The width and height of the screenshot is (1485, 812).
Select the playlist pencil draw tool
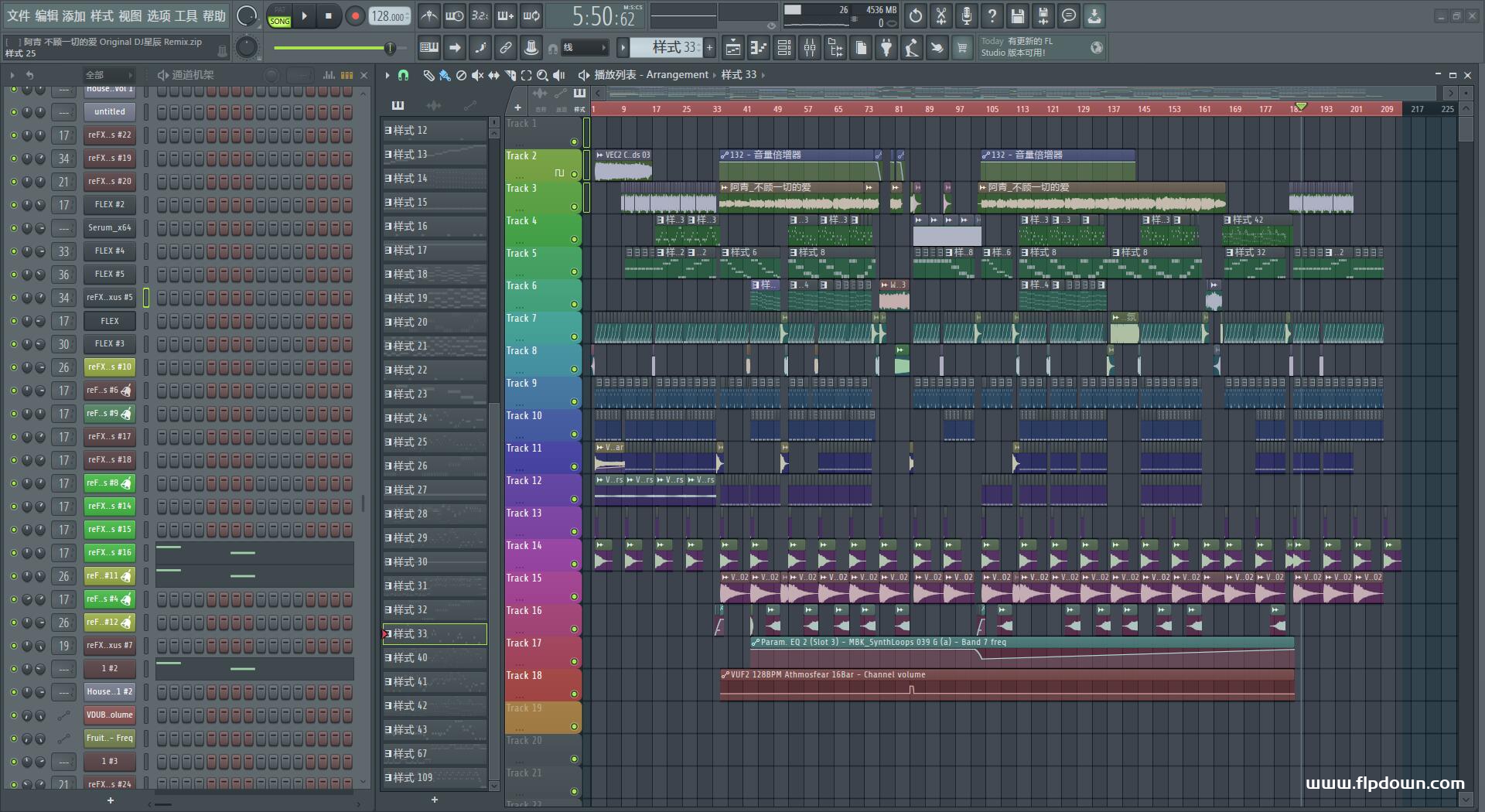(428, 75)
